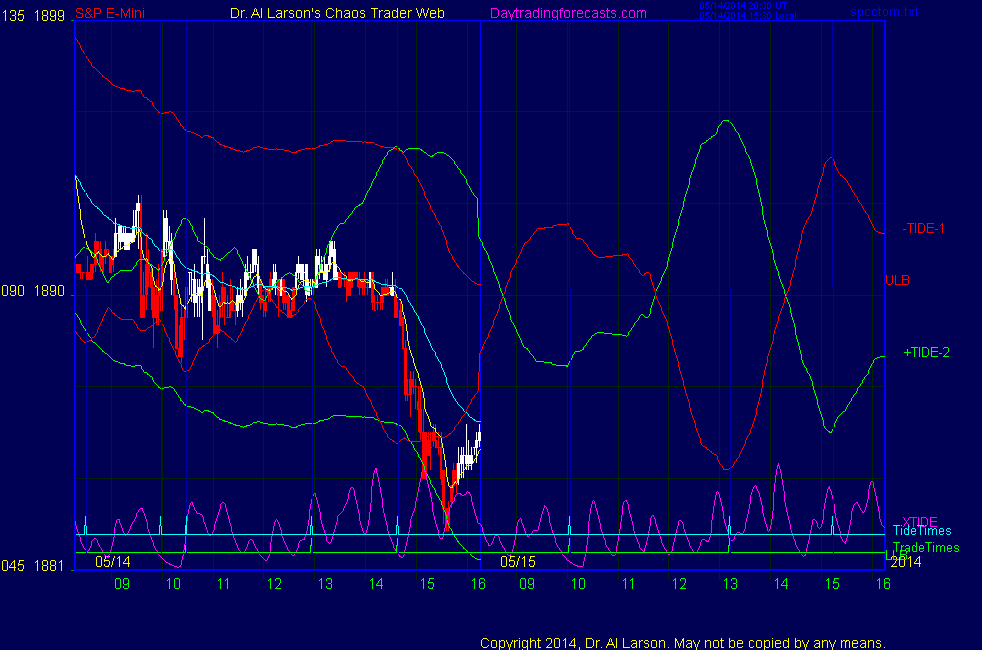Click the copyright notice for Dr. Al Larson
The height and width of the screenshot is (650, 982).
pos(683,643)
